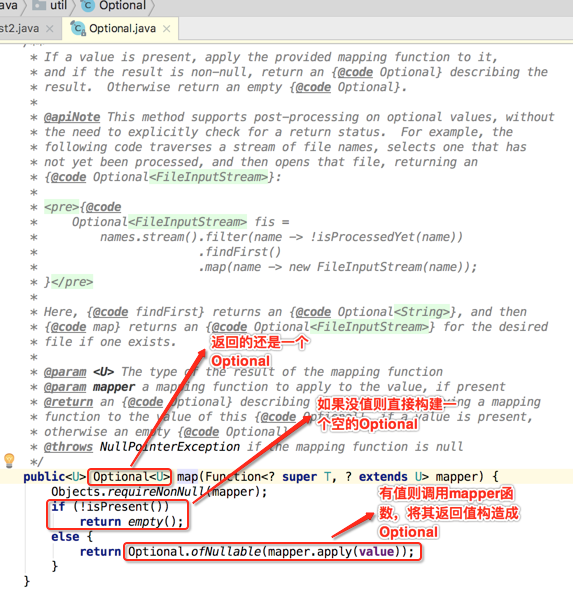The image size is (573, 598).
Task: Click the 'isPresent()' call
Action: pos(128,506)
